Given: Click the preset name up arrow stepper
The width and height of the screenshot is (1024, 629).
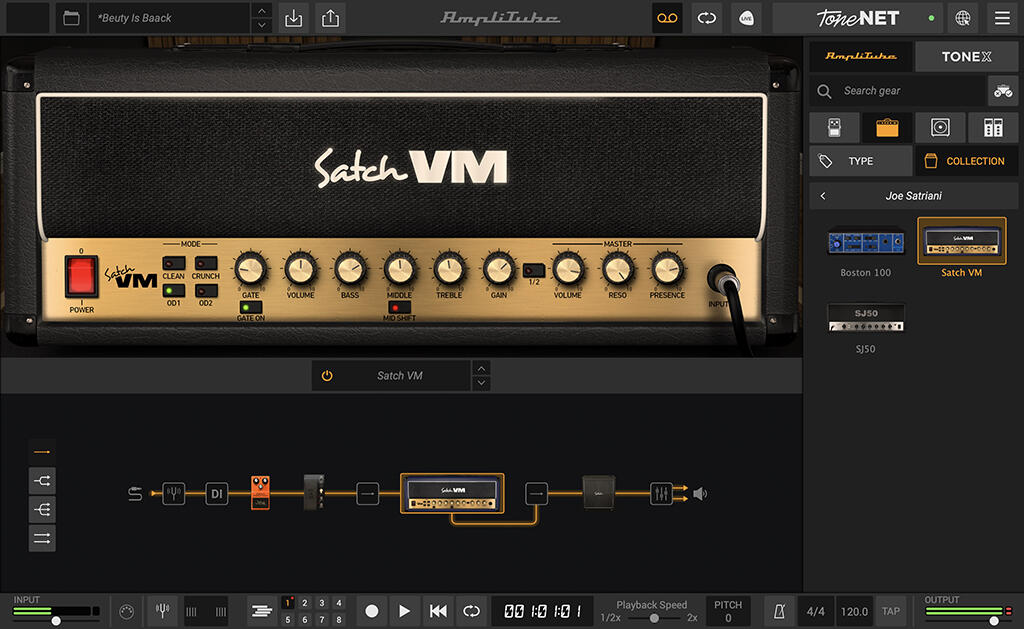Looking at the screenshot, I should pos(261,11).
